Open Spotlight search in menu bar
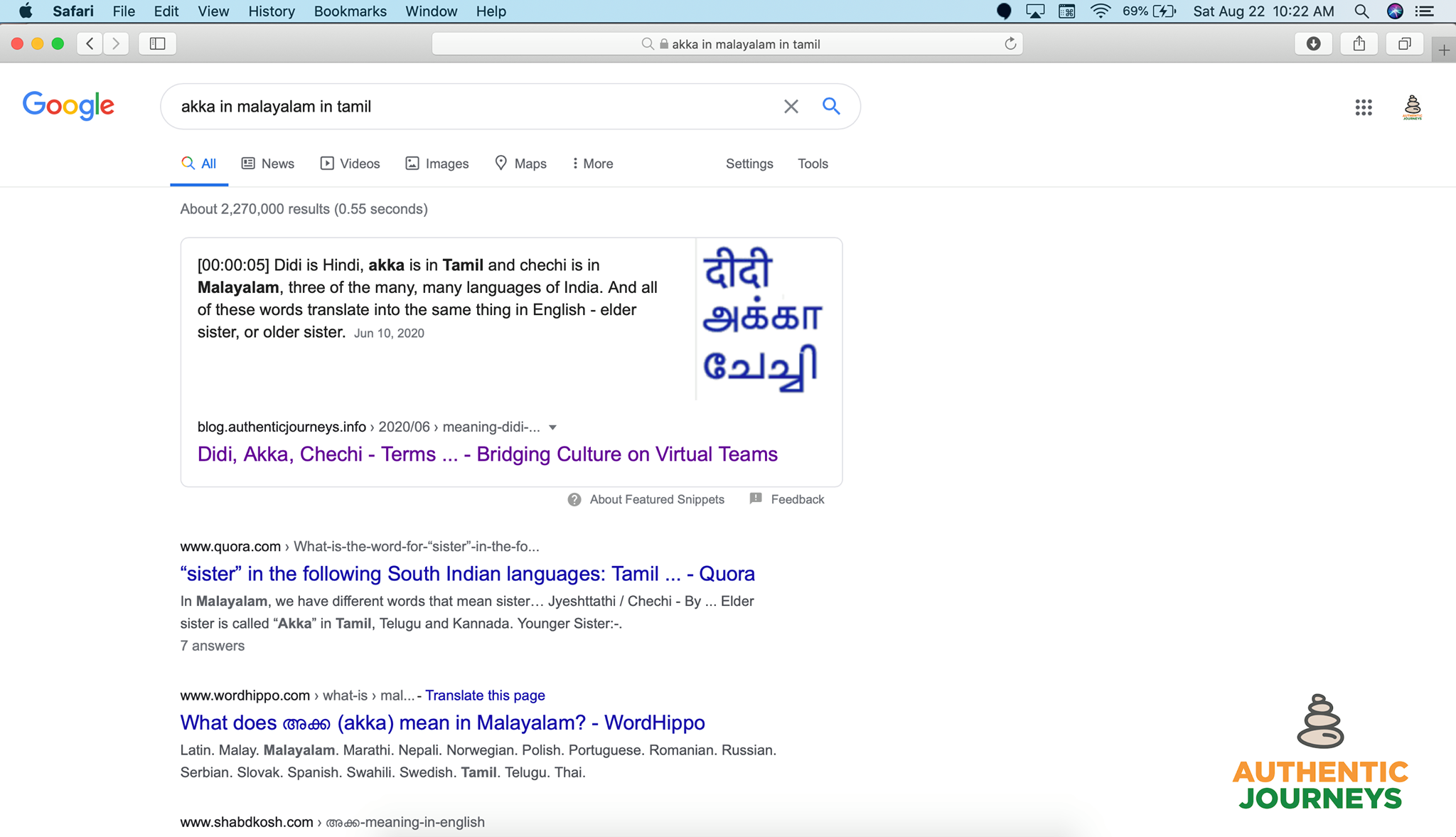The height and width of the screenshot is (837, 1456). [x=1361, y=11]
